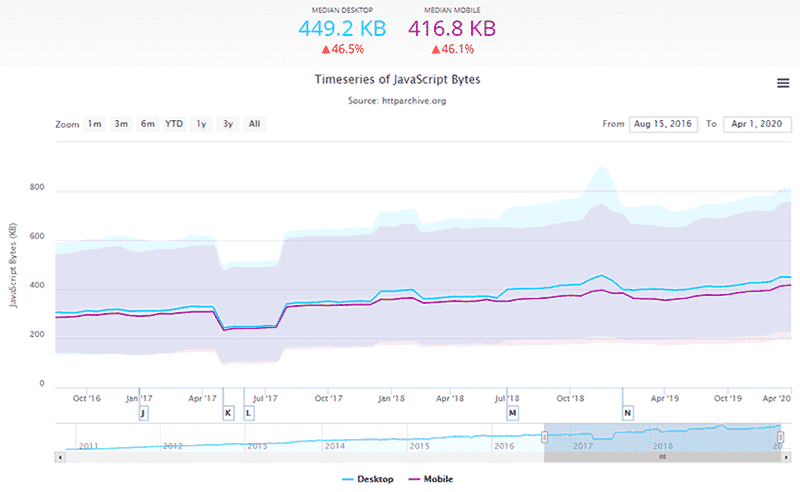The image size is (800, 492).
Task: Zoom to year-to-date with YTD
Action: click(x=175, y=124)
